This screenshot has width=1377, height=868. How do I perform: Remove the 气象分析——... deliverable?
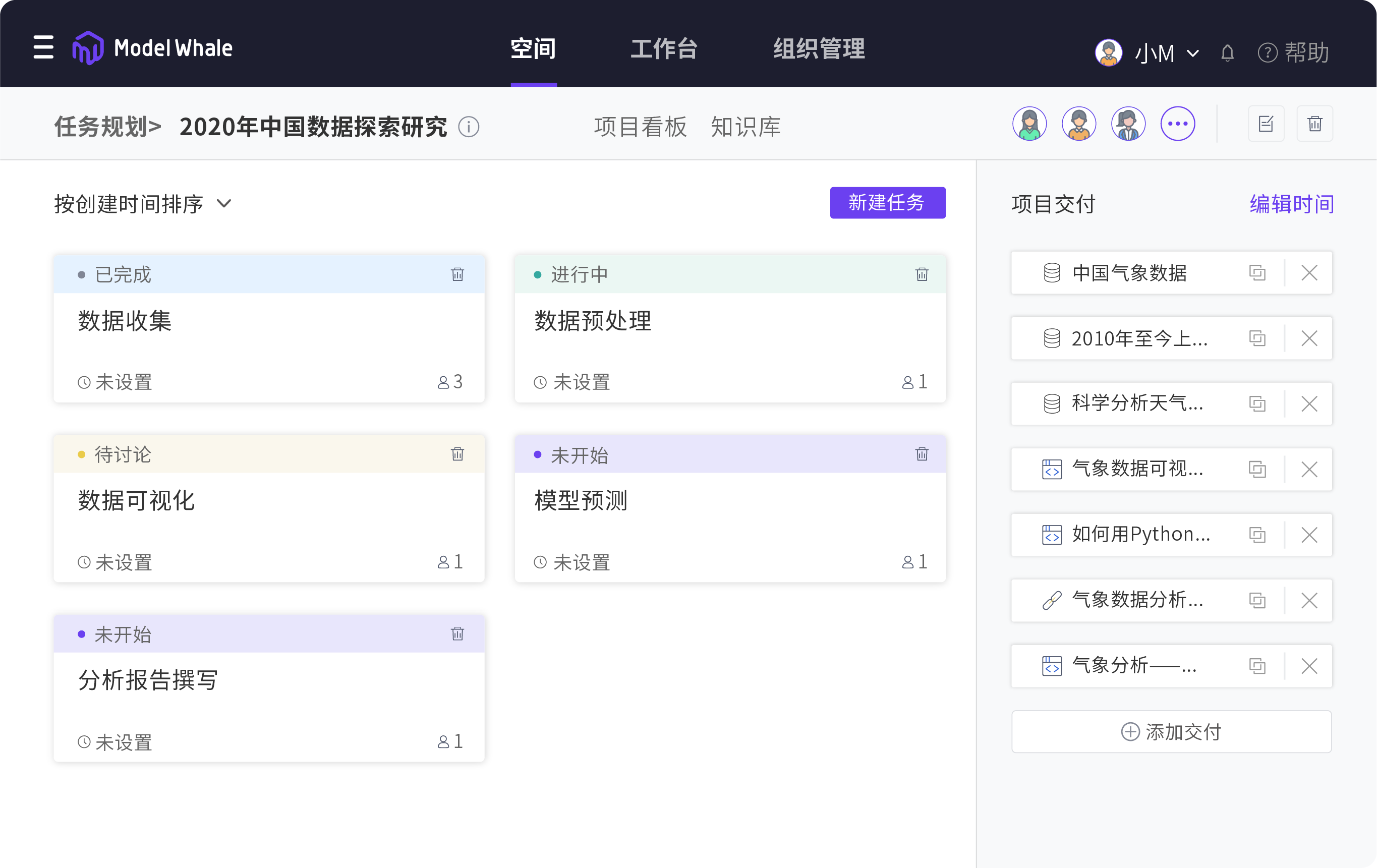pos(1309,666)
